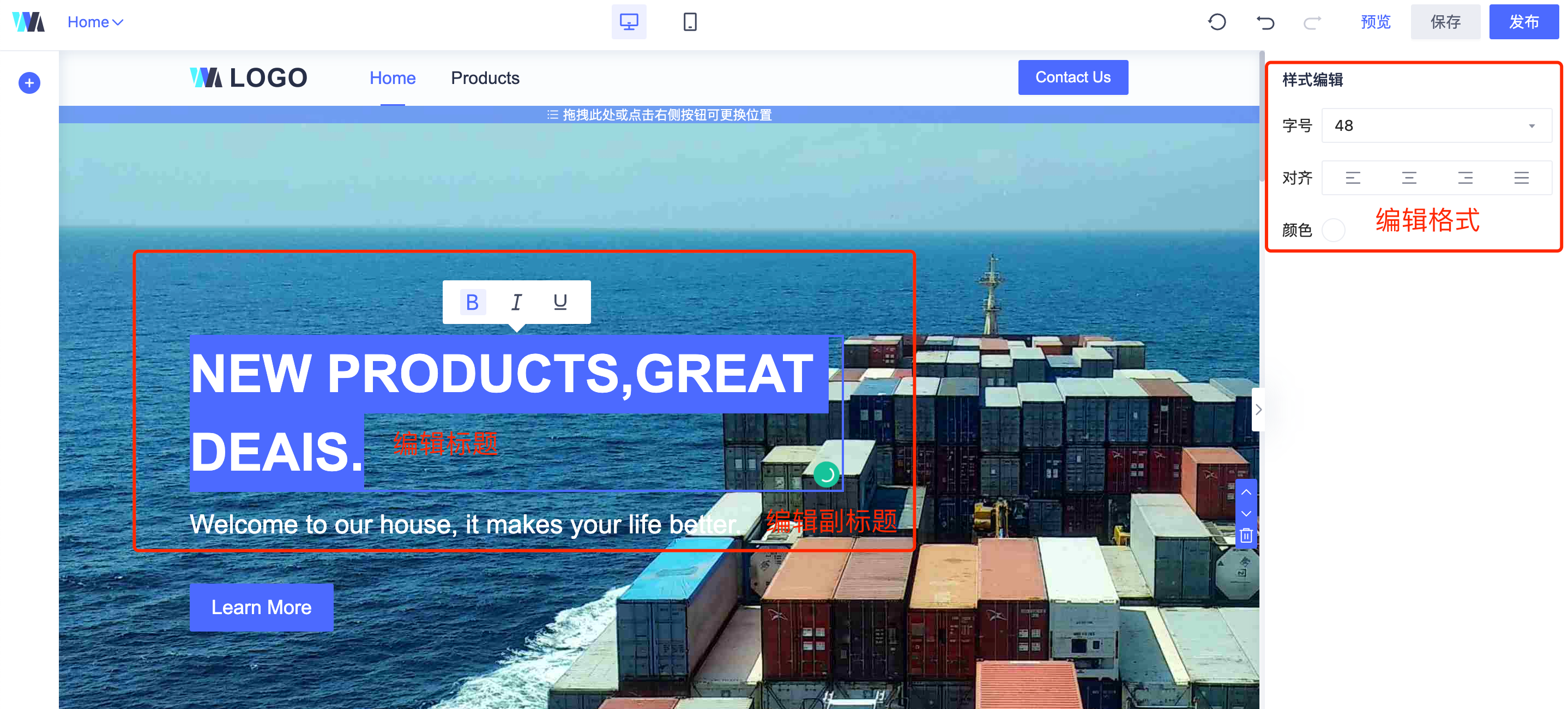The height and width of the screenshot is (709, 1568).
Task: Switch to desktop preview mode
Action: (629, 22)
